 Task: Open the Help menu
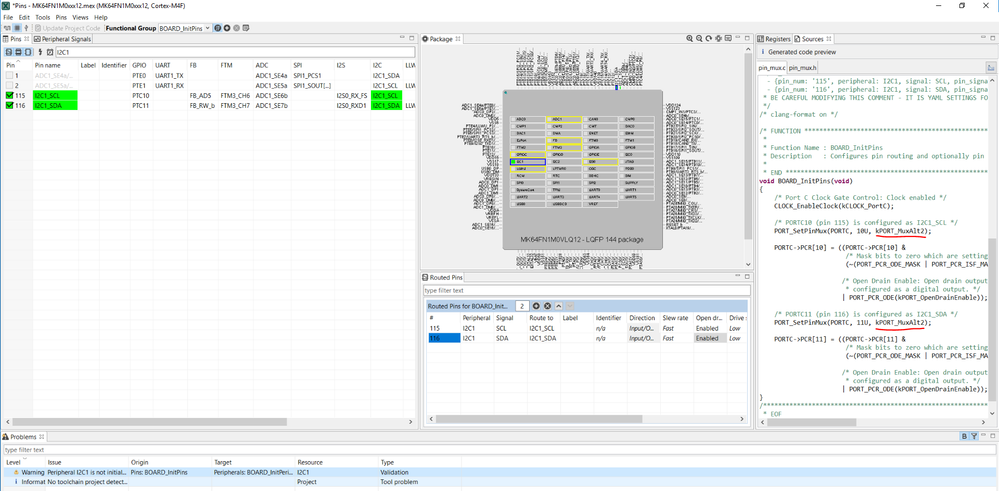101,17
